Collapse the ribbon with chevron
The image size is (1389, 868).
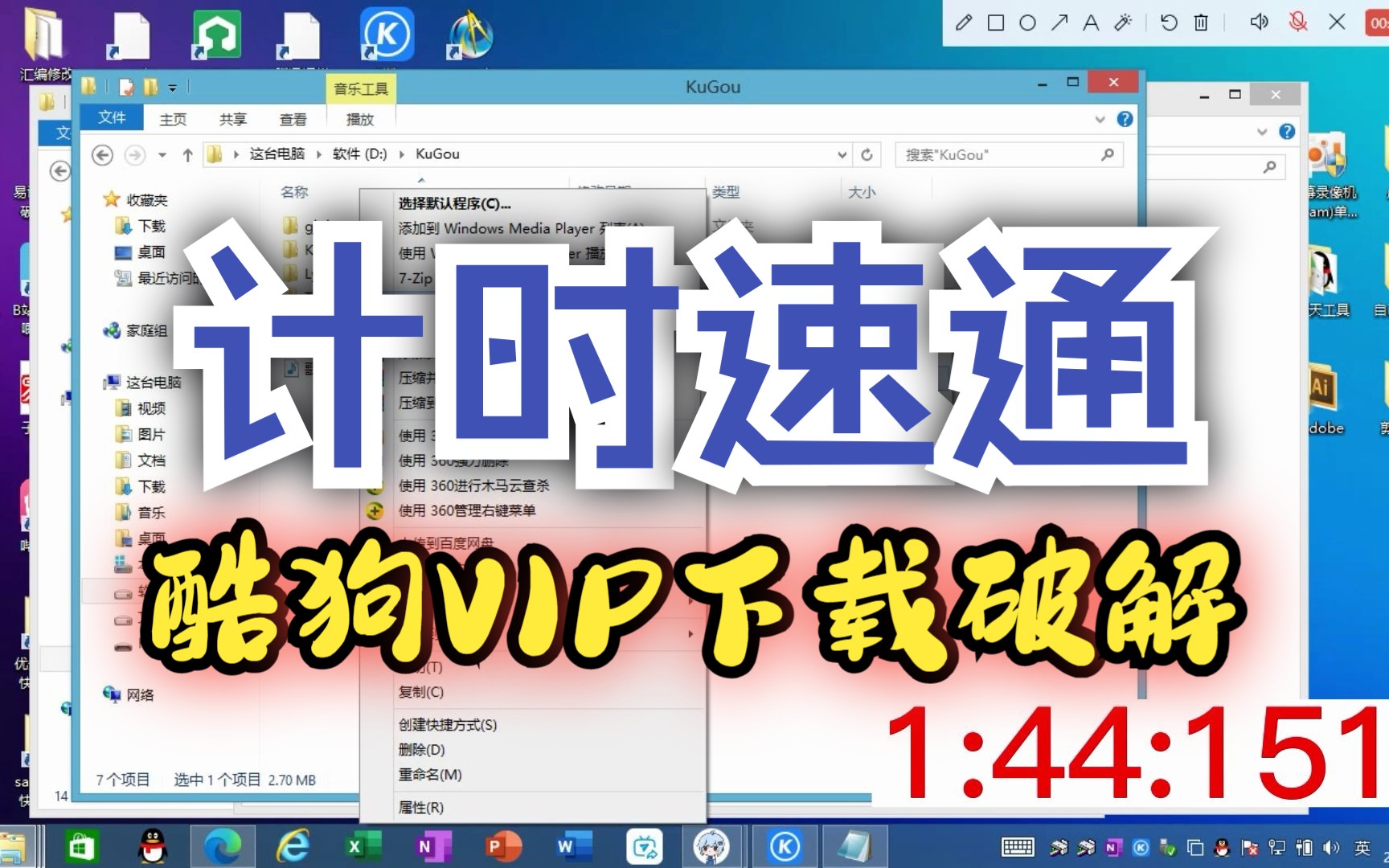(1100, 119)
